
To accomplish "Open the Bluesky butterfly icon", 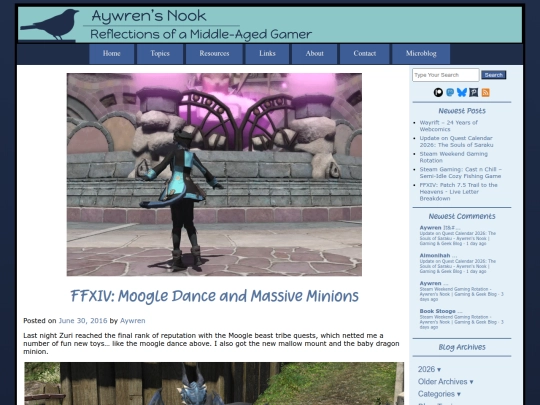I will pyautogui.click(x=462, y=92).
